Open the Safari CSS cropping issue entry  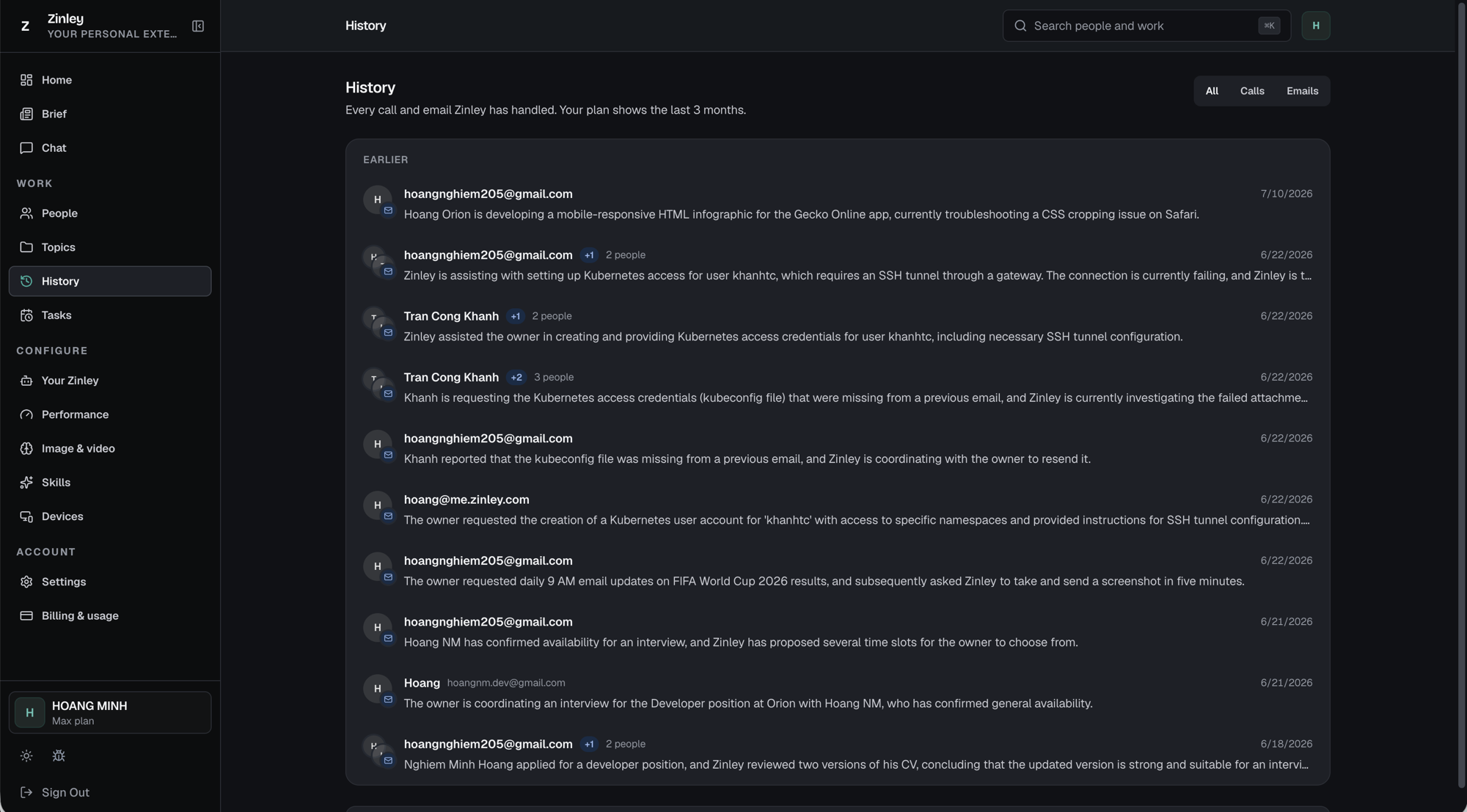click(x=838, y=204)
